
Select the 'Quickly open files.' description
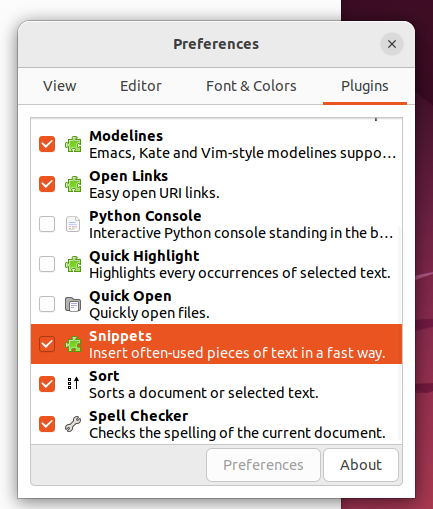pyautogui.click(x=149, y=313)
